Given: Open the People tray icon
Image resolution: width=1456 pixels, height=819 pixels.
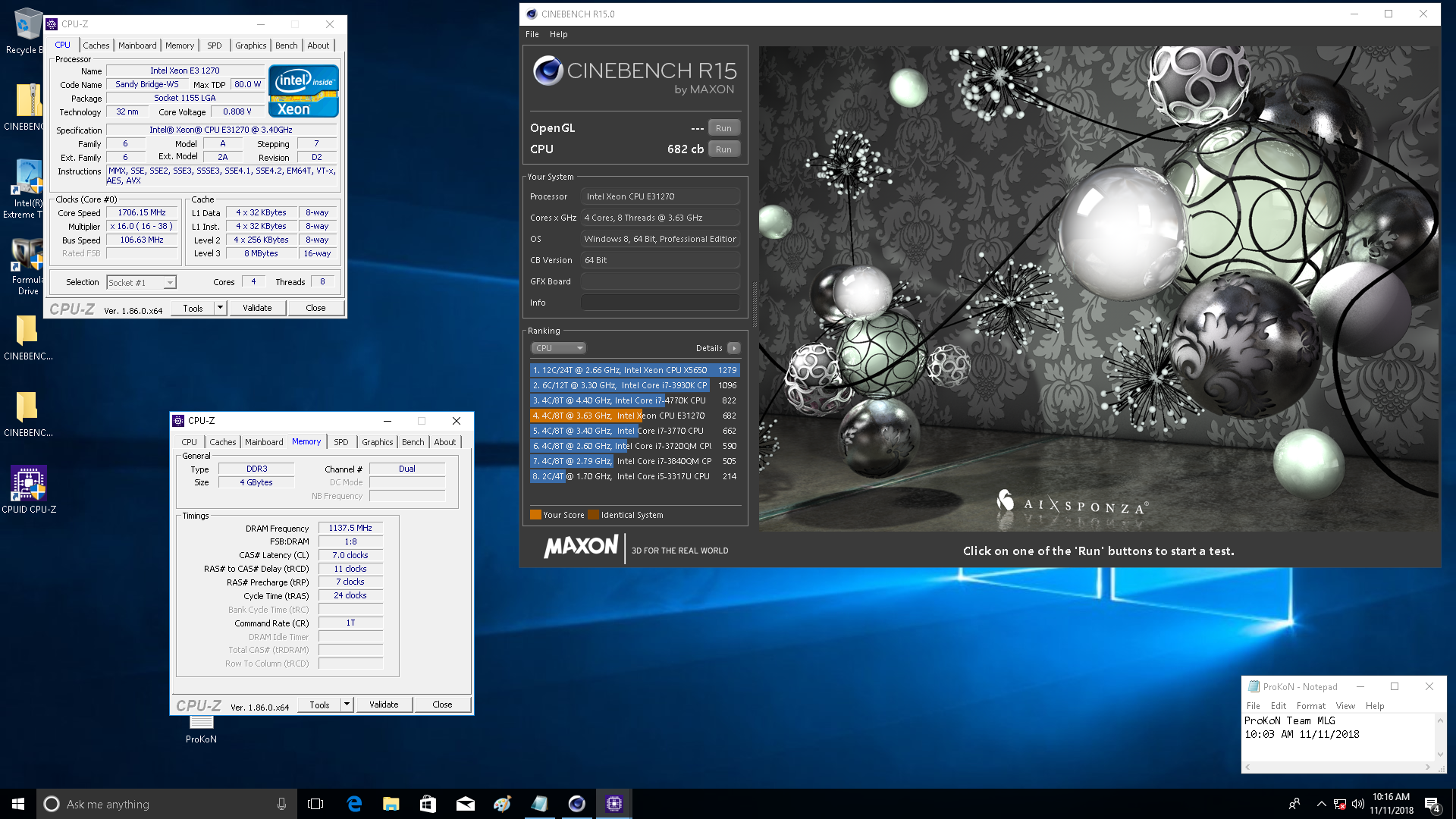Looking at the screenshot, I should (x=1294, y=804).
